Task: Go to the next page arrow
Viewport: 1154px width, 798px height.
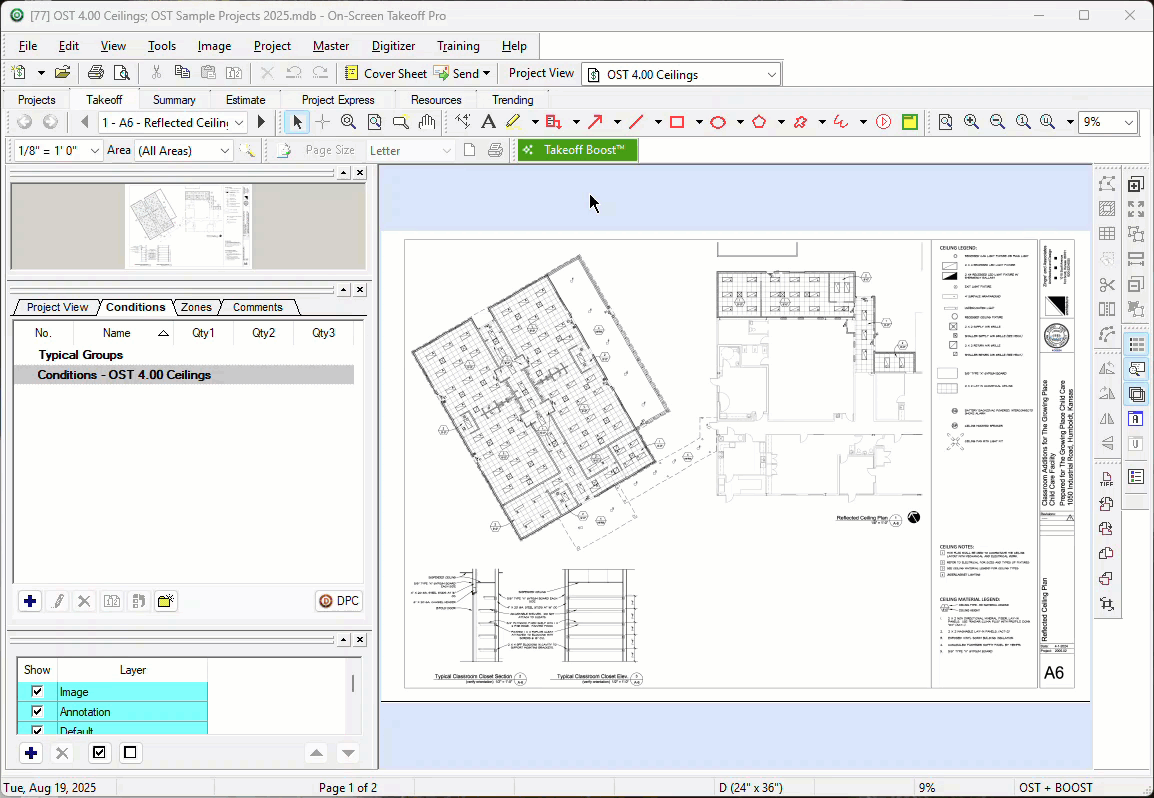Action: [262, 122]
